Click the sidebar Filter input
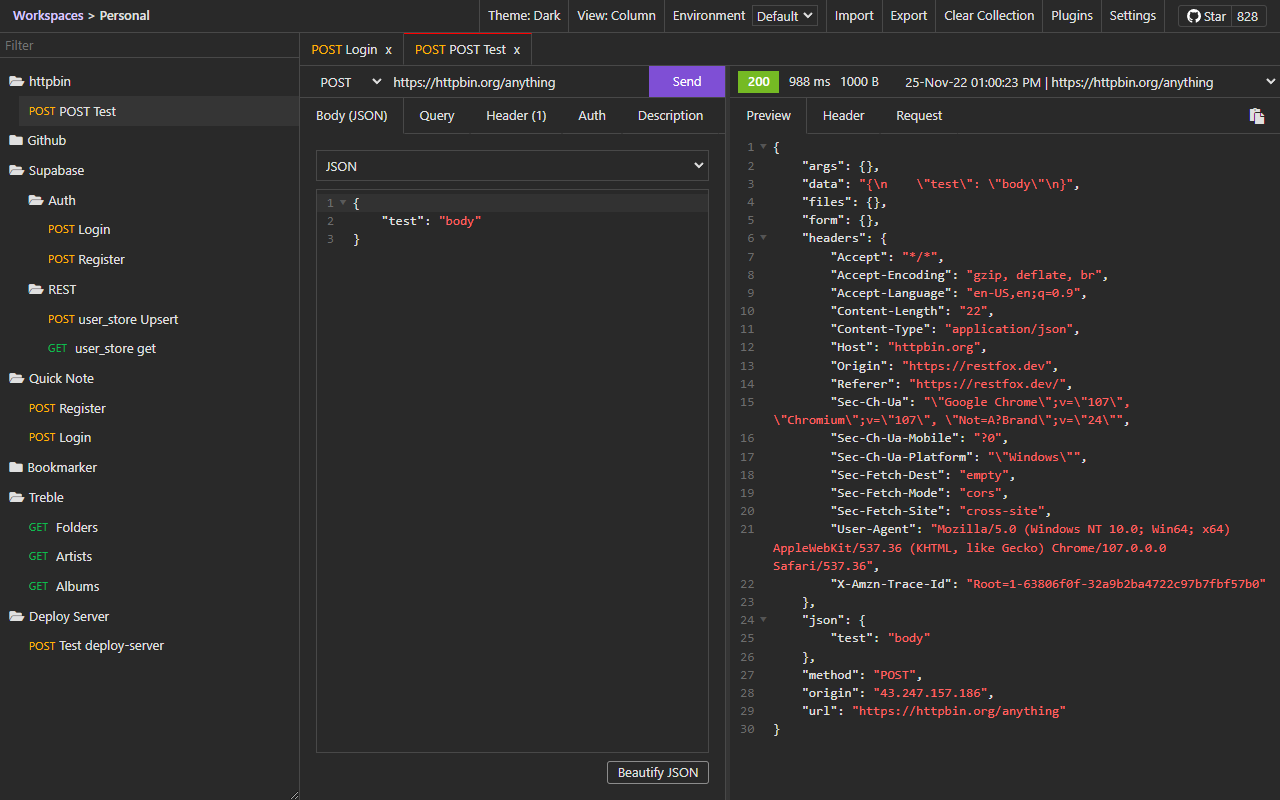Image resolution: width=1280 pixels, height=800 pixels. [x=150, y=45]
